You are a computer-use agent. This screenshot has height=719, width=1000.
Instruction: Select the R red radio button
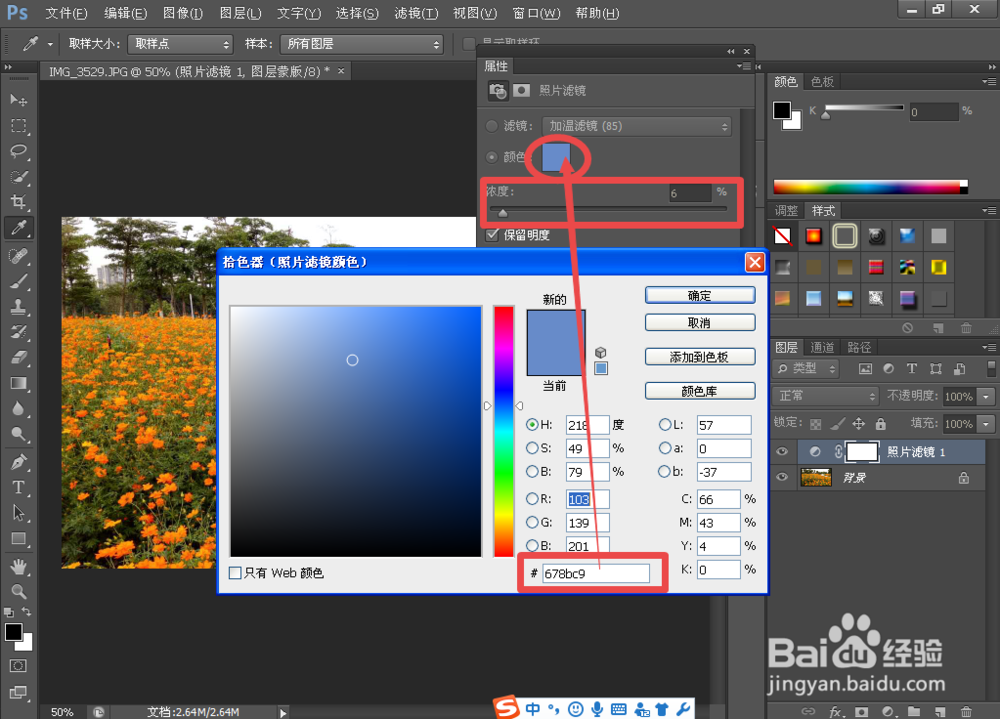pos(532,499)
